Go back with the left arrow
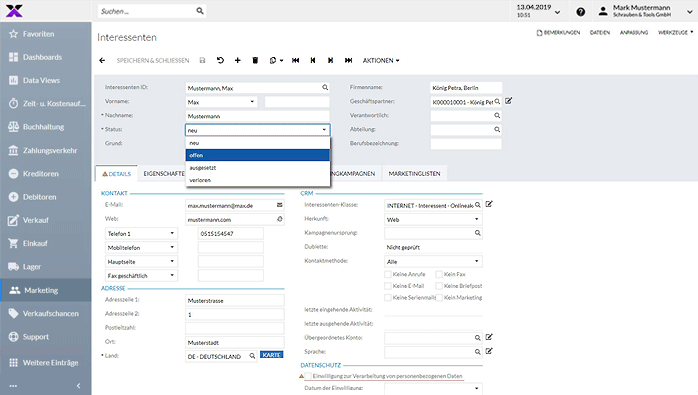Image resolution: width=698 pixels, height=395 pixels. [102, 60]
